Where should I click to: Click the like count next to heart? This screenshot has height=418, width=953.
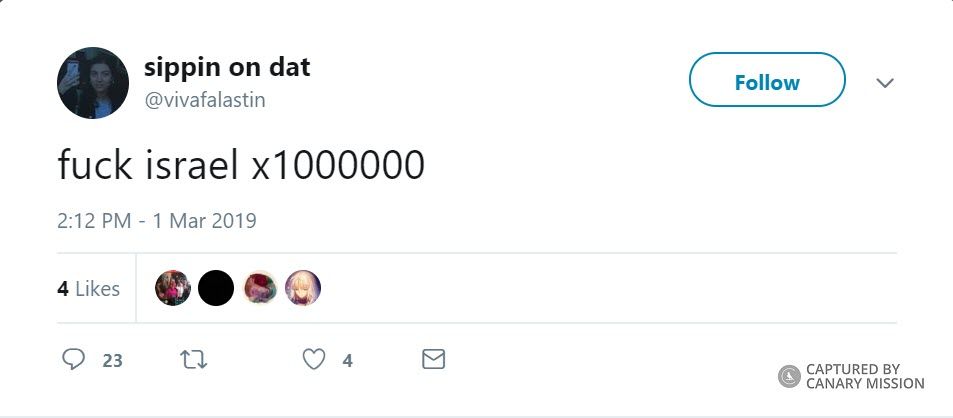point(347,360)
